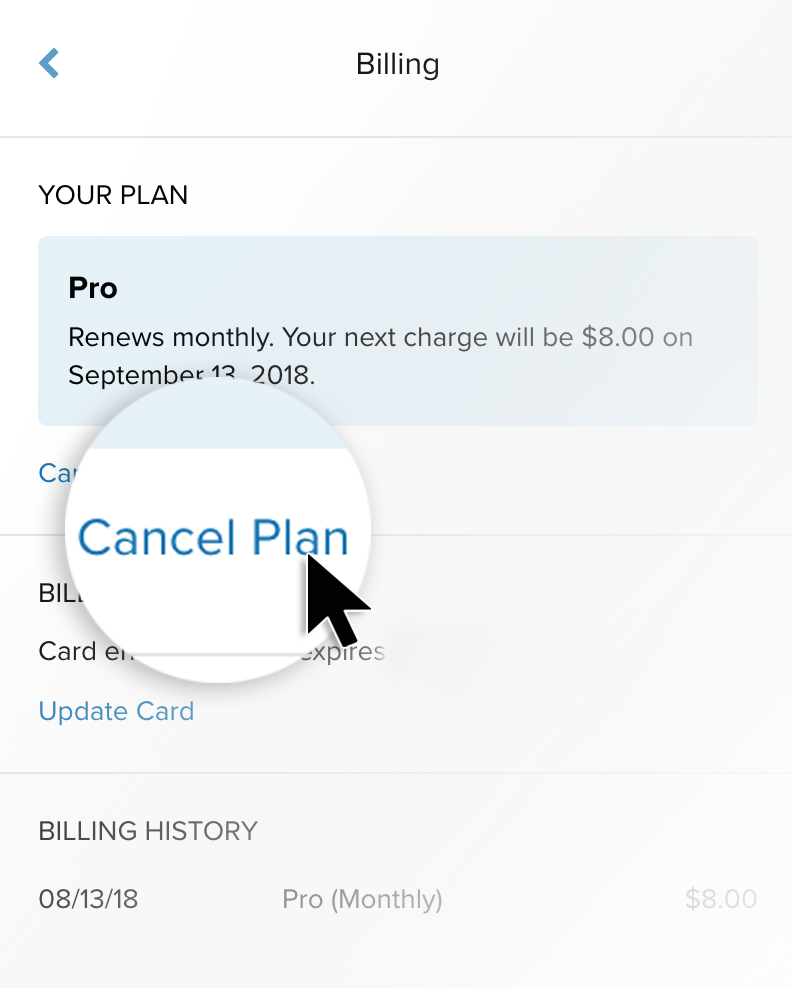
Task: Click the Pro plan name
Action: tap(93, 288)
